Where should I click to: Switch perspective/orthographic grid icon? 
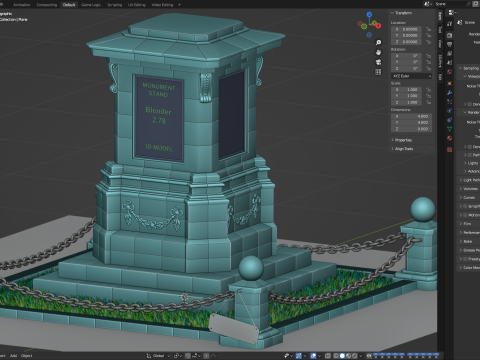point(378,72)
